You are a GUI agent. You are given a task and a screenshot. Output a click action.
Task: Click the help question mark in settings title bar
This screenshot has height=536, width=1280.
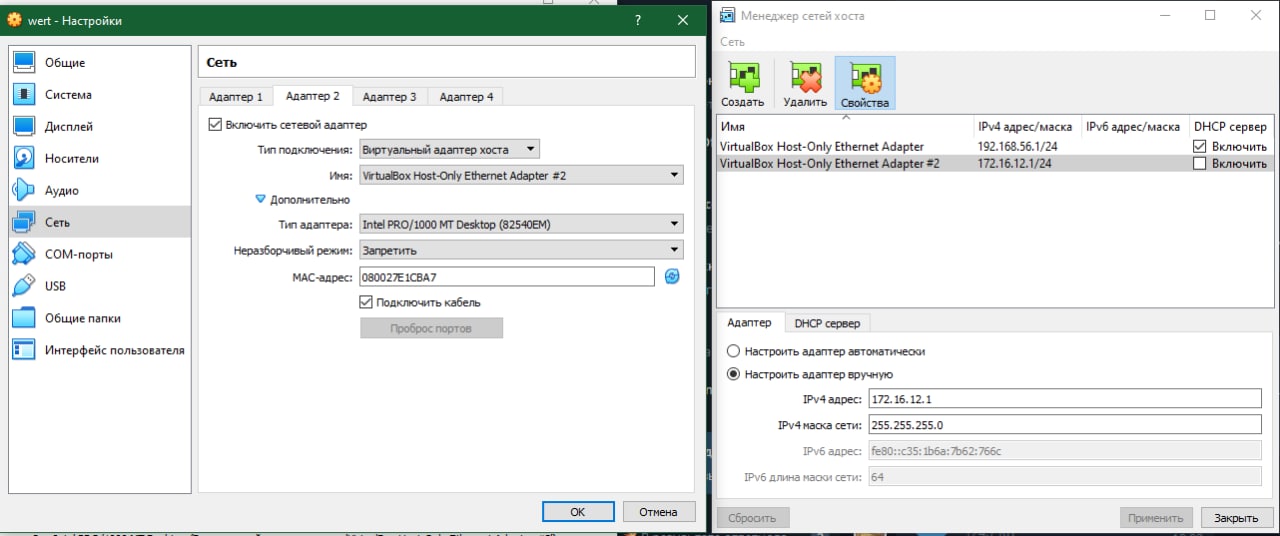coord(637,20)
